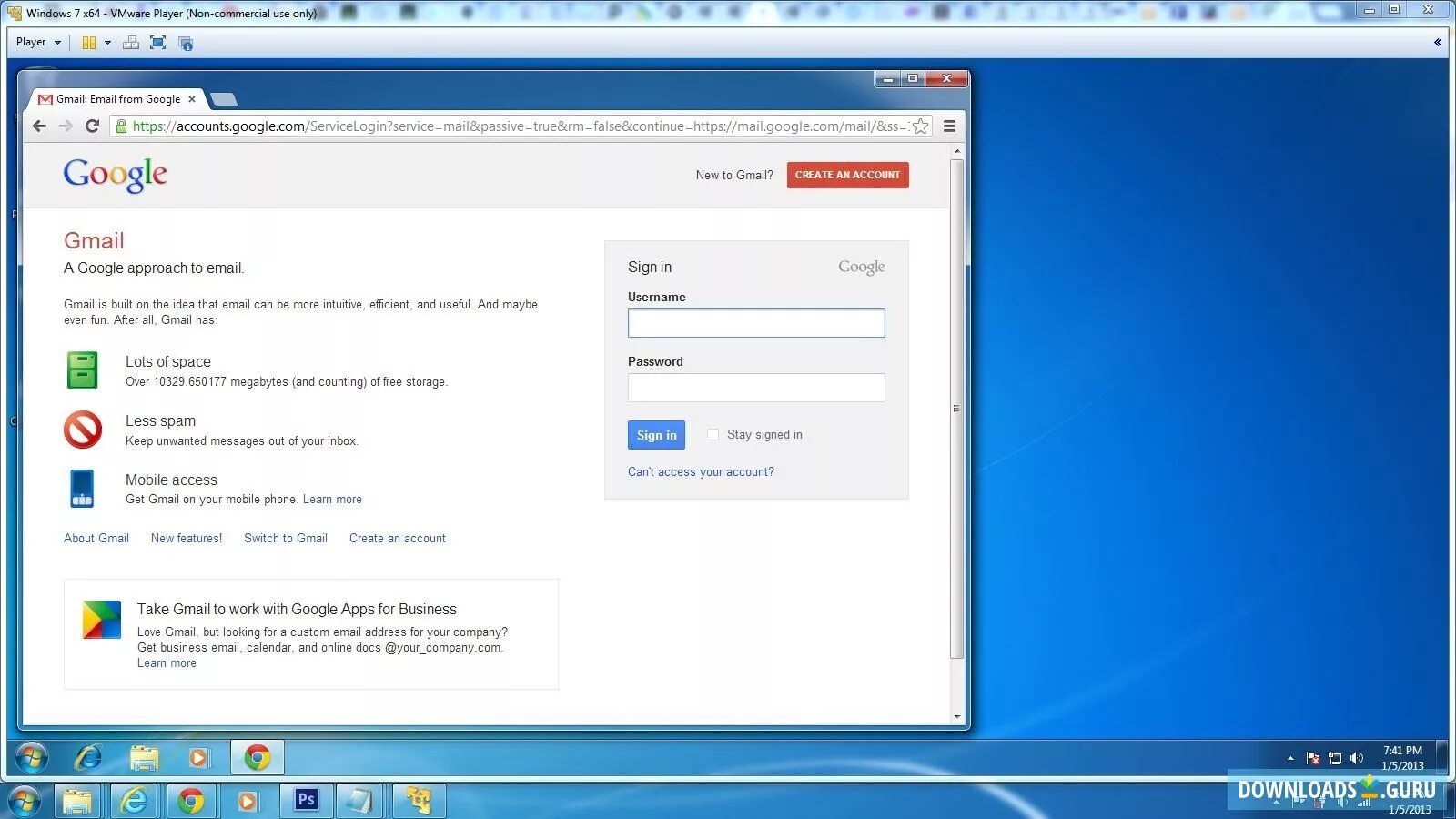Open Learn more link for mobile phone
This screenshot has height=819, width=1456.
(332, 500)
